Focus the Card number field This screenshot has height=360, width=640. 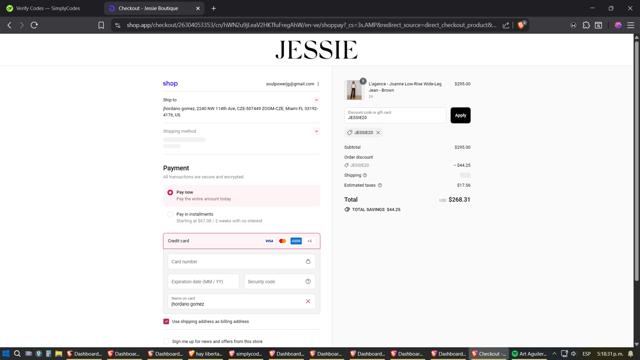tap(241, 261)
